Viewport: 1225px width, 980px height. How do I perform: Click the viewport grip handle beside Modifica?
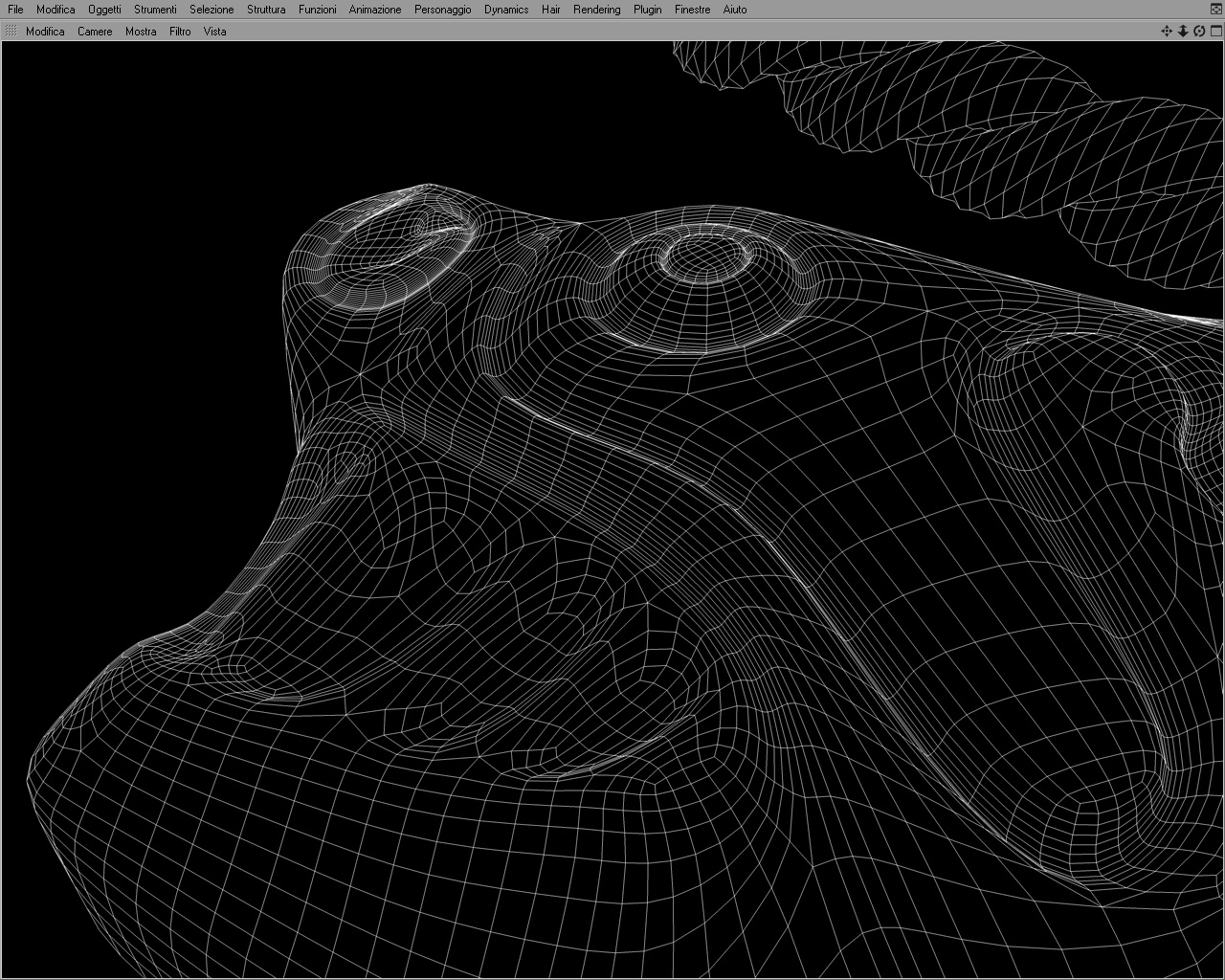pos(11,32)
